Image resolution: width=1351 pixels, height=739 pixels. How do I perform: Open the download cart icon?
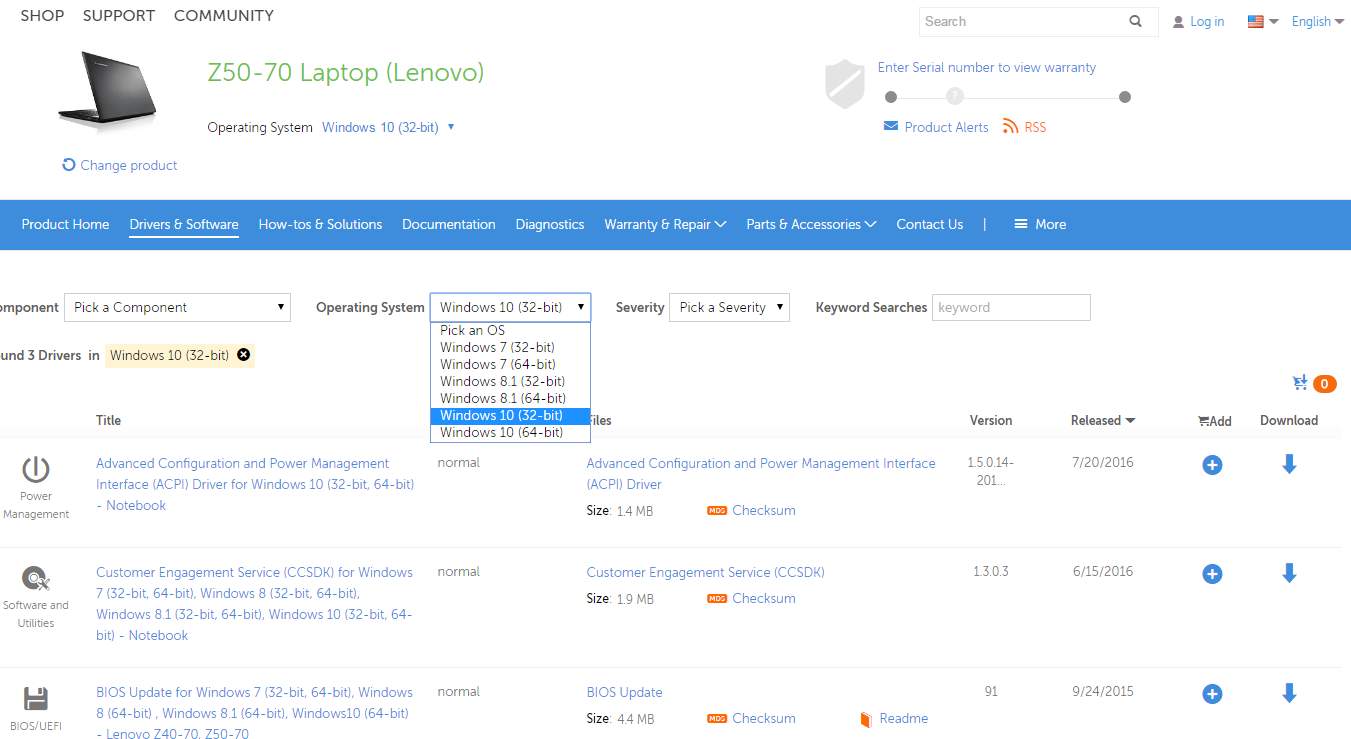tap(1300, 383)
